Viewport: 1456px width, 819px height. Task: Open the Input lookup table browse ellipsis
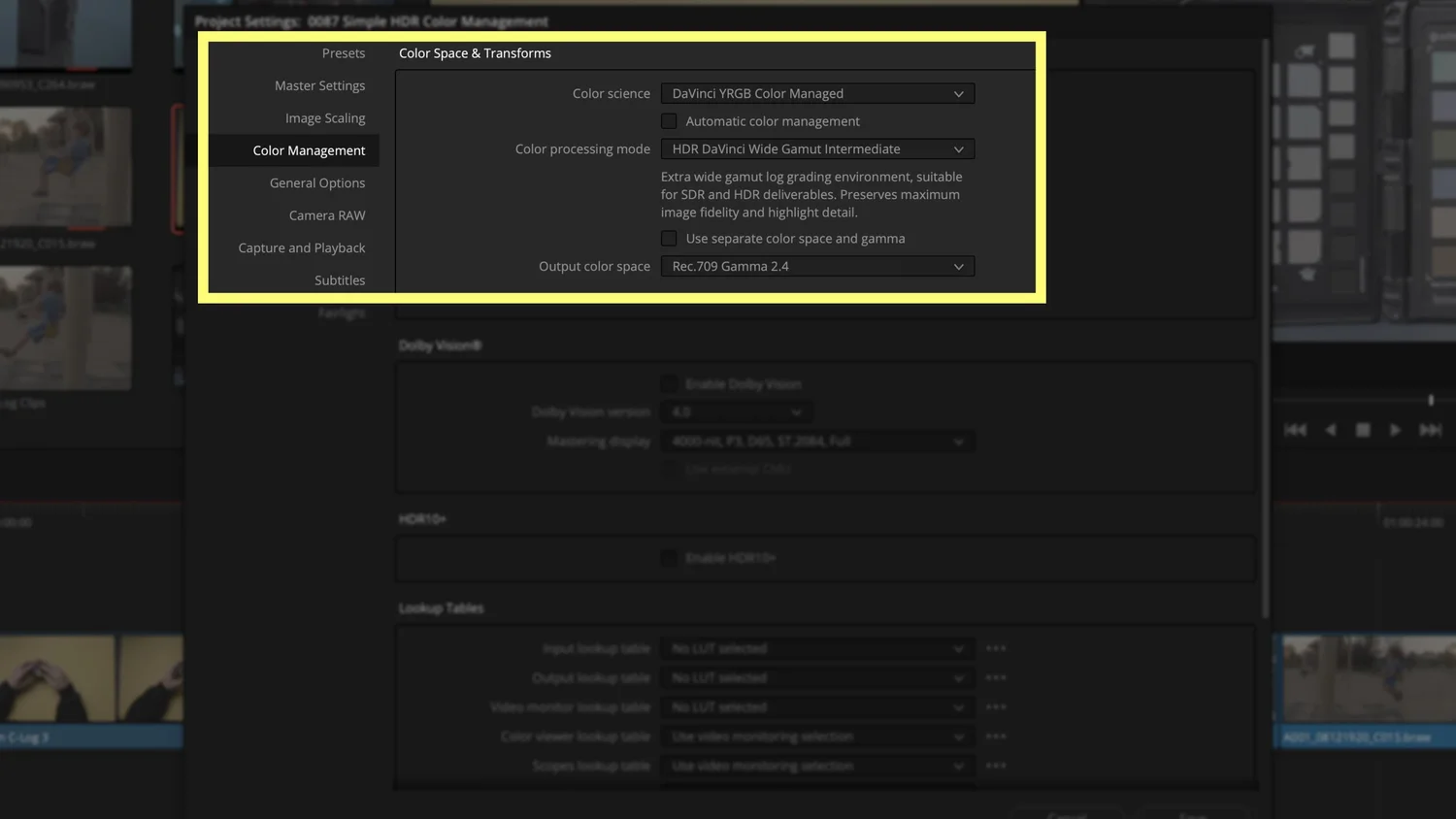pos(995,648)
